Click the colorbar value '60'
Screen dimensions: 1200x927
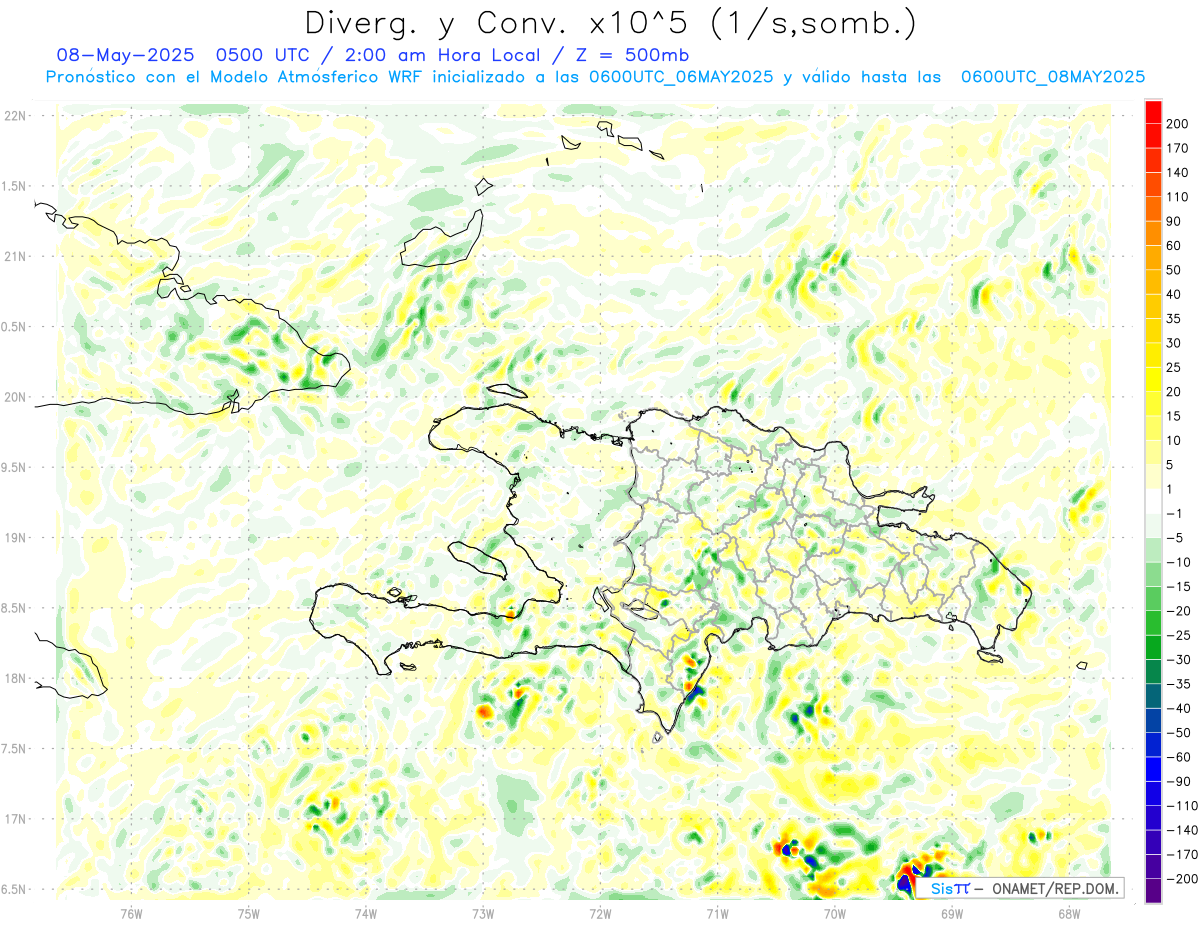click(x=1174, y=246)
